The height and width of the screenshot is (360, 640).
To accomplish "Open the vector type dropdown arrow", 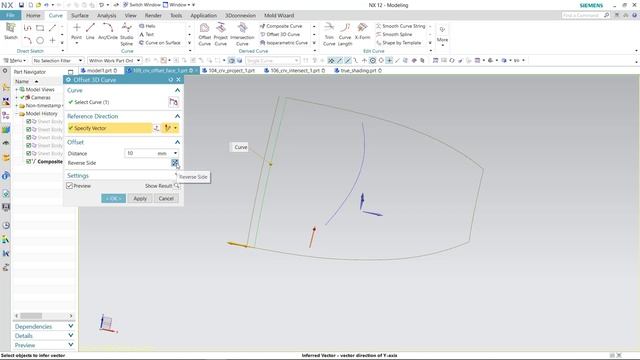I will (x=176, y=128).
